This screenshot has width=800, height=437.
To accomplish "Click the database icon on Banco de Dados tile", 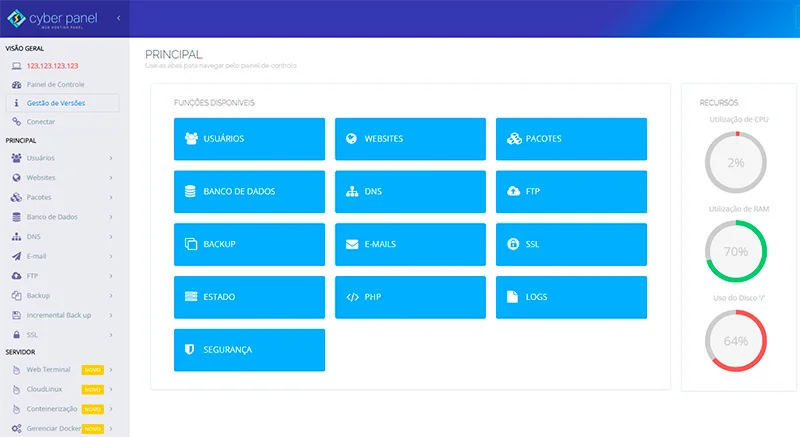I will pyautogui.click(x=190, y=191).
